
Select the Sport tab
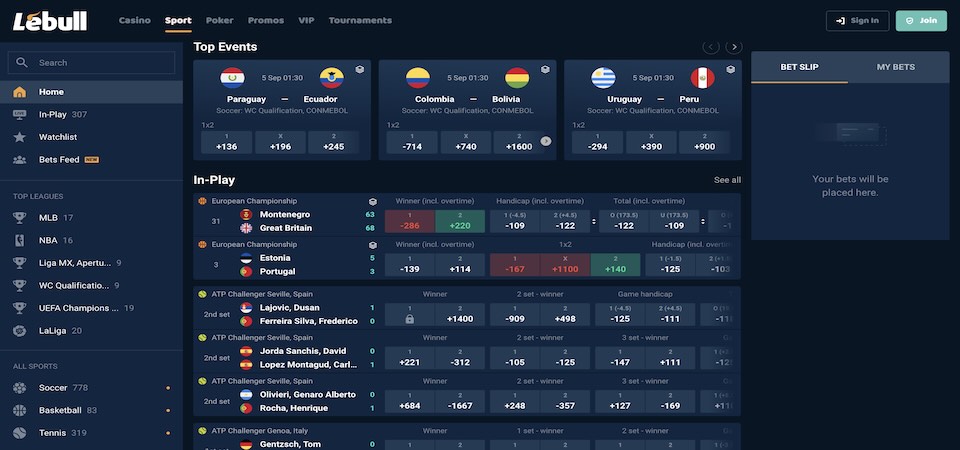coord(178,20)
